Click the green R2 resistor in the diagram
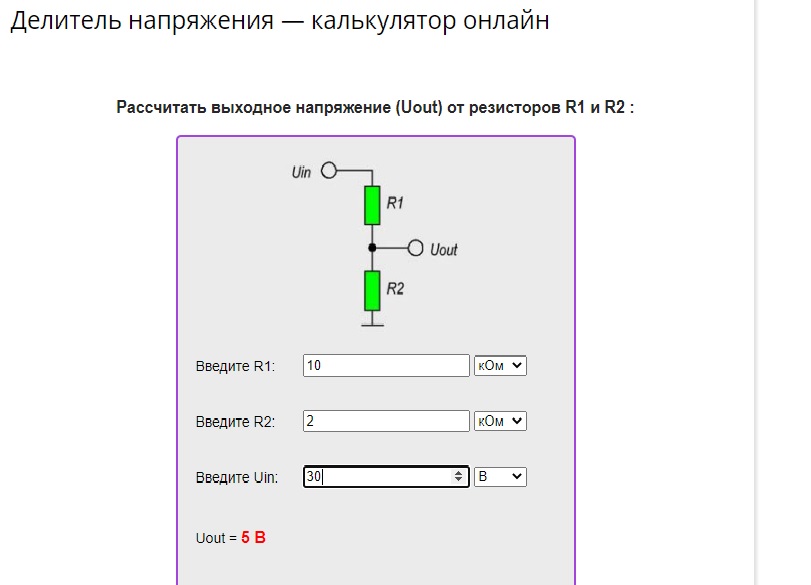Viewport: 811px width, 585px height. [371, 289]
